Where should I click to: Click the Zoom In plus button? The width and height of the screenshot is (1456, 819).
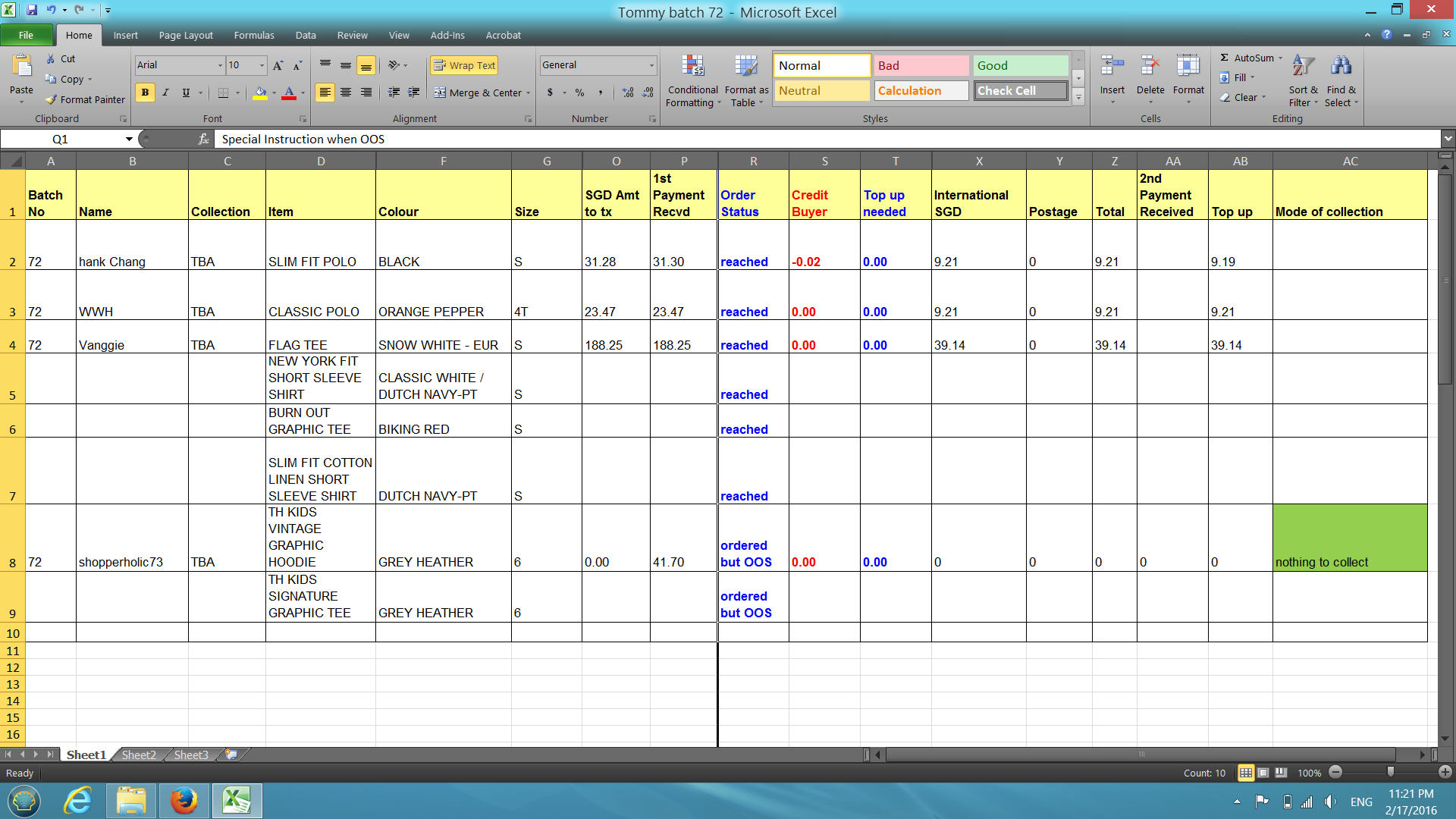[1445, 772]
